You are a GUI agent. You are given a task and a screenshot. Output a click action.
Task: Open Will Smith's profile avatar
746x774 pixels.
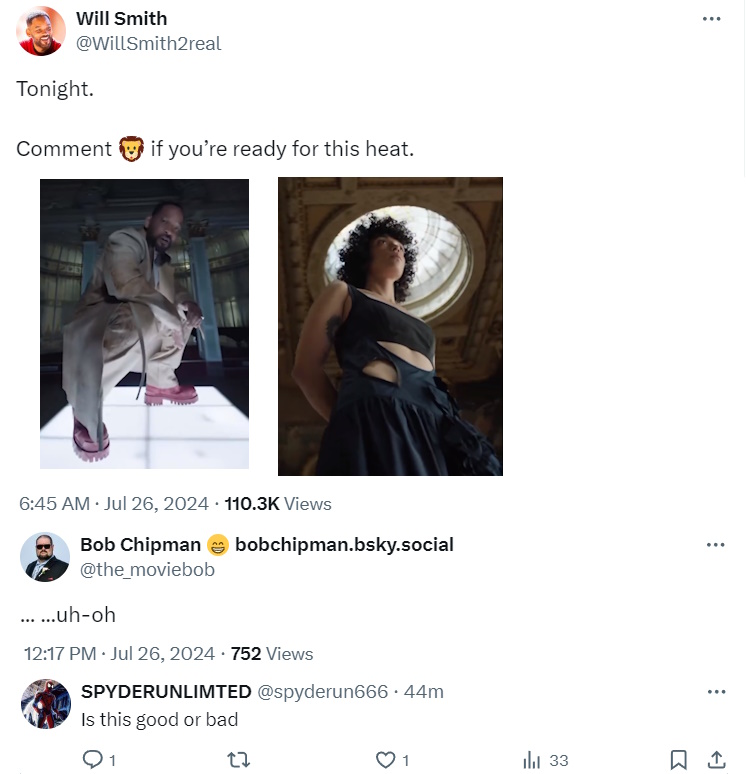(41, 31)
